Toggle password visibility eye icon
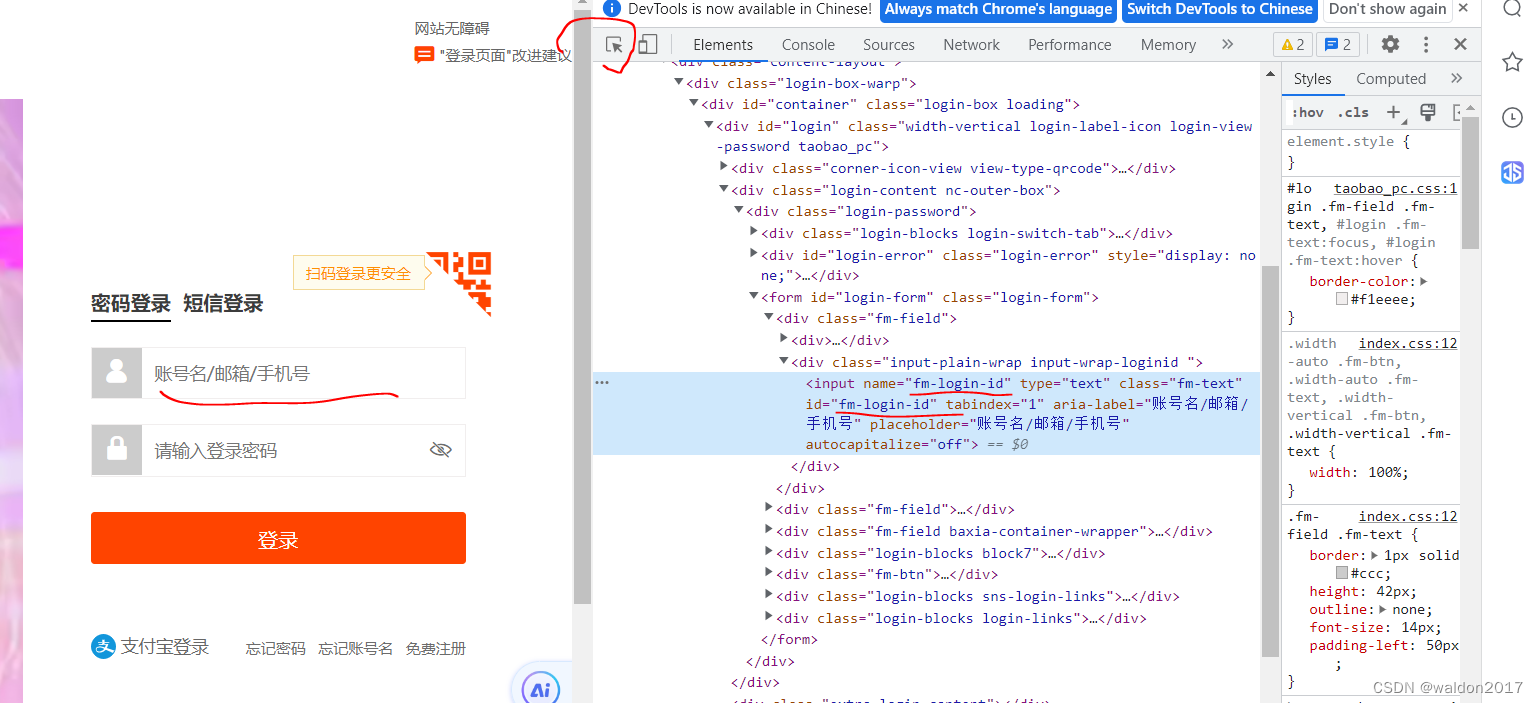This screenshot has height=703, width=1538. coord(441,450)
